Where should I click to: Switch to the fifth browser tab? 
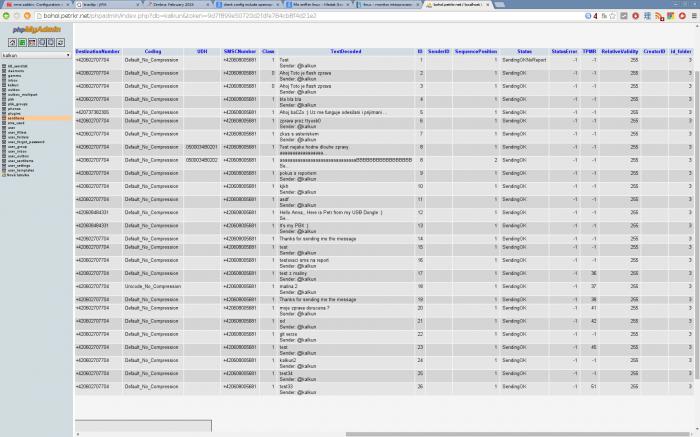click(318, 4)
